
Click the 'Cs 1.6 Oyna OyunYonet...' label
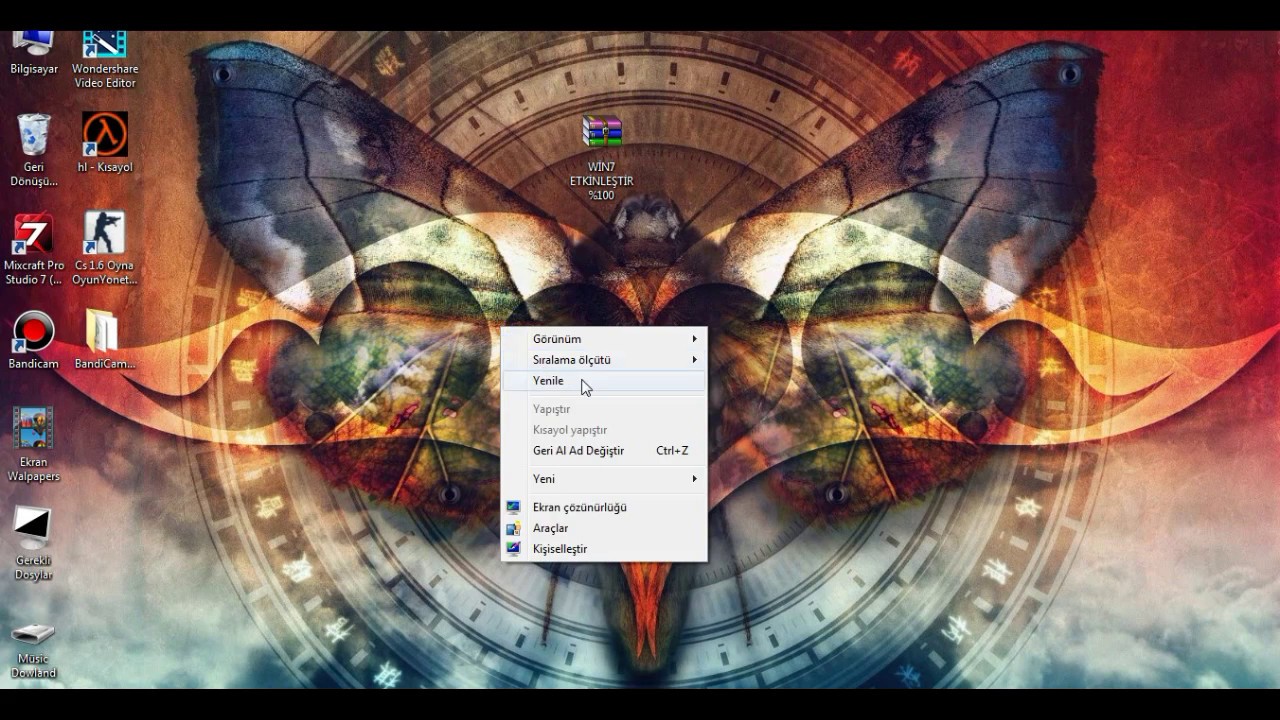(105, 273)
